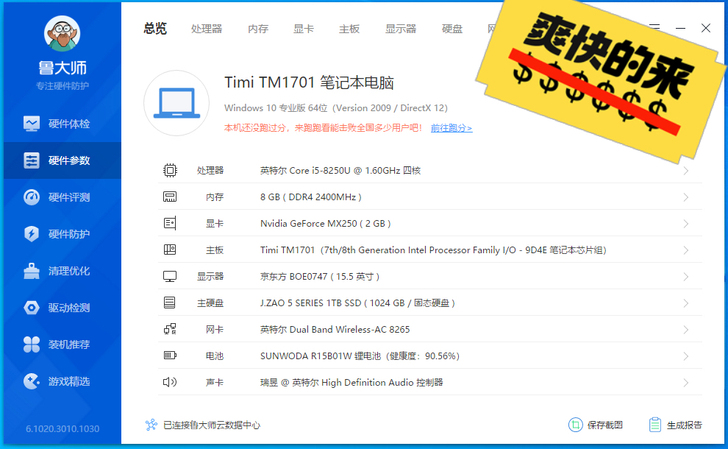
Task: Click the 处理器 CPU chip icon
Action: [170, 170]
